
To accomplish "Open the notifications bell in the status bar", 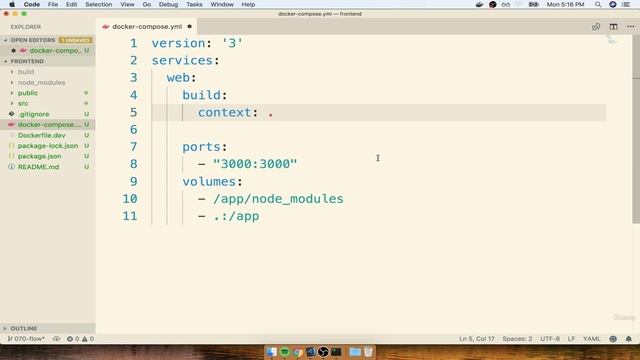I will coord(629,339).
